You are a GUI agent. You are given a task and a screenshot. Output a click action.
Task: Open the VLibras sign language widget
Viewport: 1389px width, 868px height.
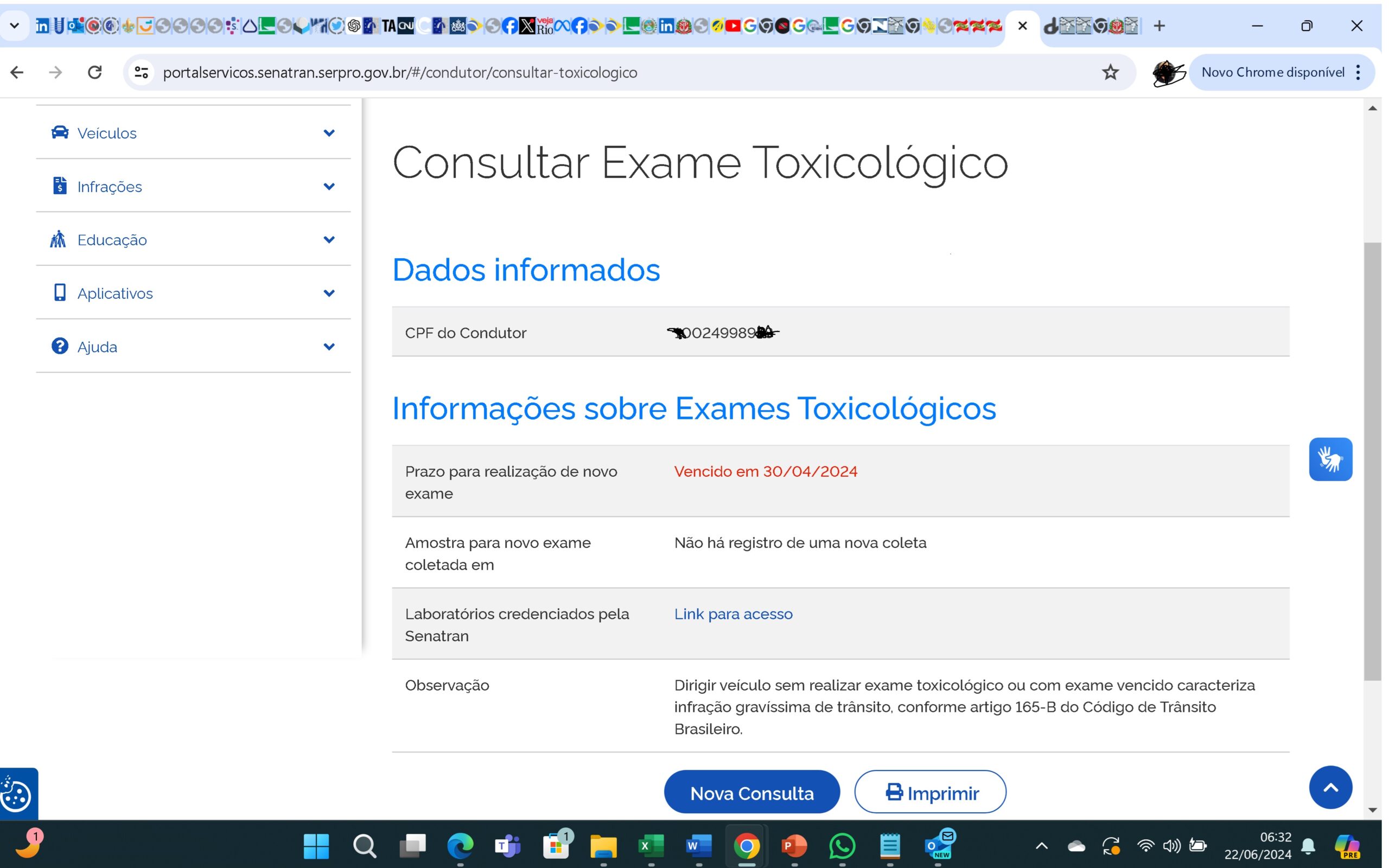1330,459
